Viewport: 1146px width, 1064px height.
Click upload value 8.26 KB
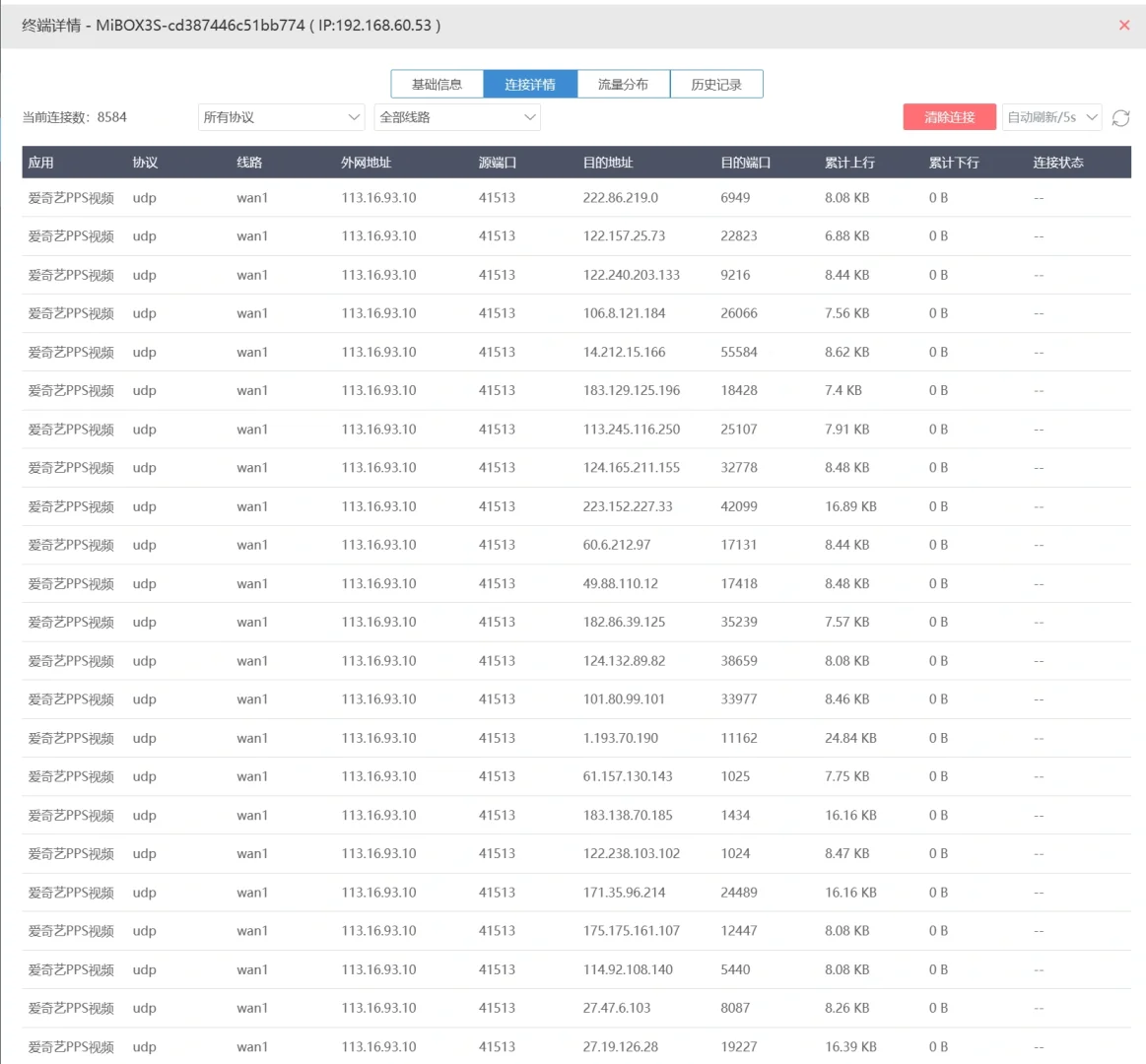click(x=847, y=1009)
